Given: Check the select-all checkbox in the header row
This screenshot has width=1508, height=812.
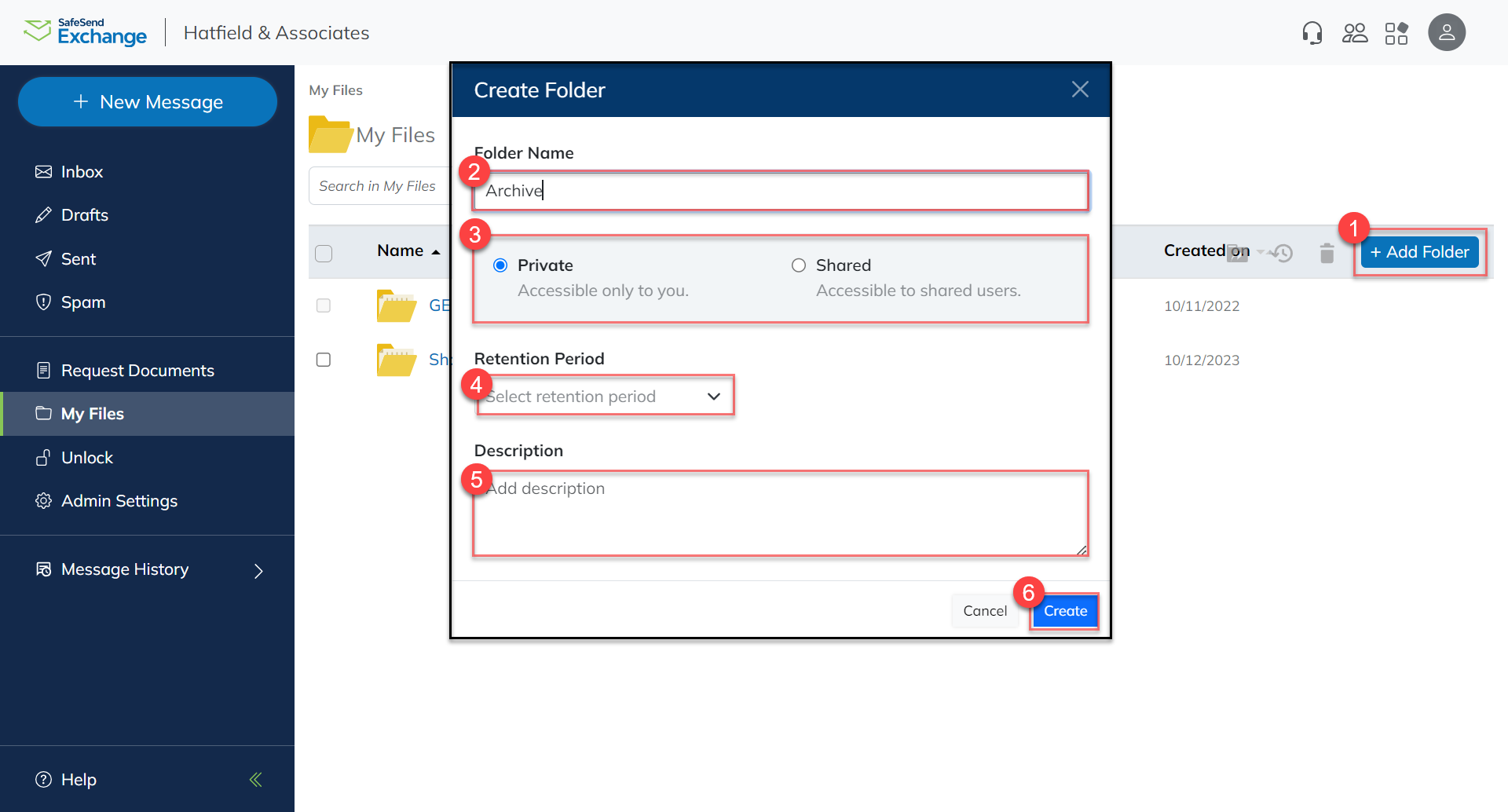Looking at the screenshot, I should coord(323,252).
